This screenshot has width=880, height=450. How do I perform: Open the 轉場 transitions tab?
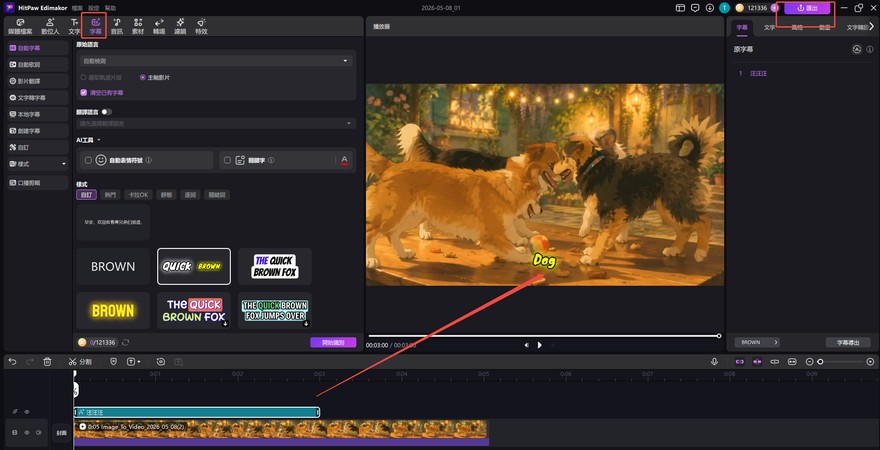(159, 26)
